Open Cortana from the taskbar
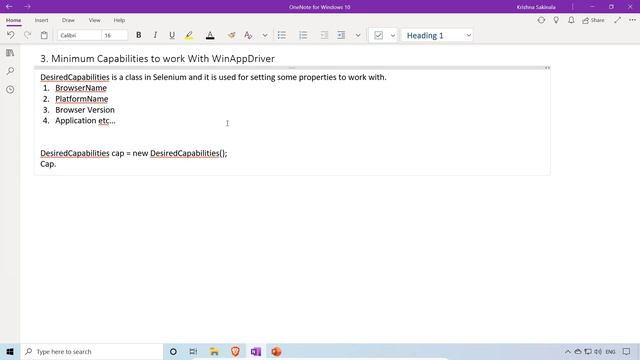This screenshot has width=640, height=360. pos(173,351)
